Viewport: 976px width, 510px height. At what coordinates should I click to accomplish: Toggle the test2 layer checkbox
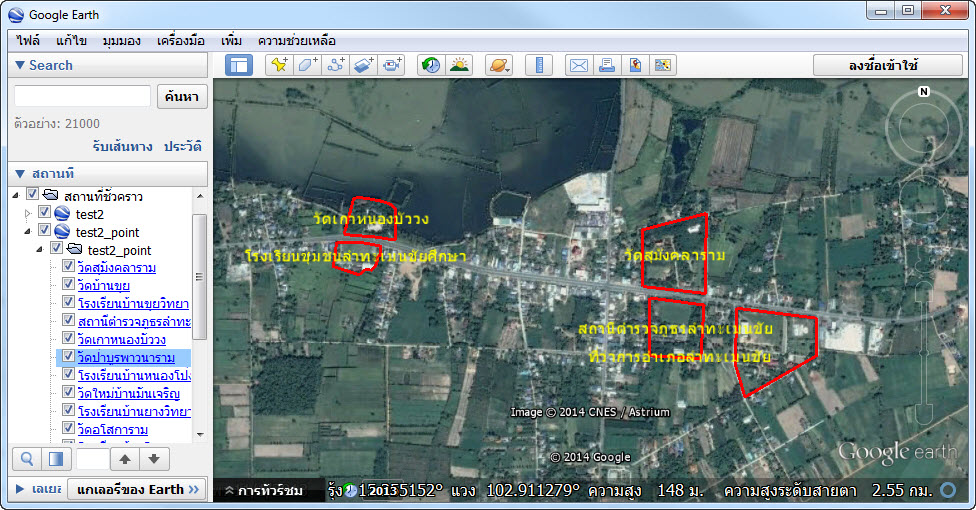[x=44, y=212]
